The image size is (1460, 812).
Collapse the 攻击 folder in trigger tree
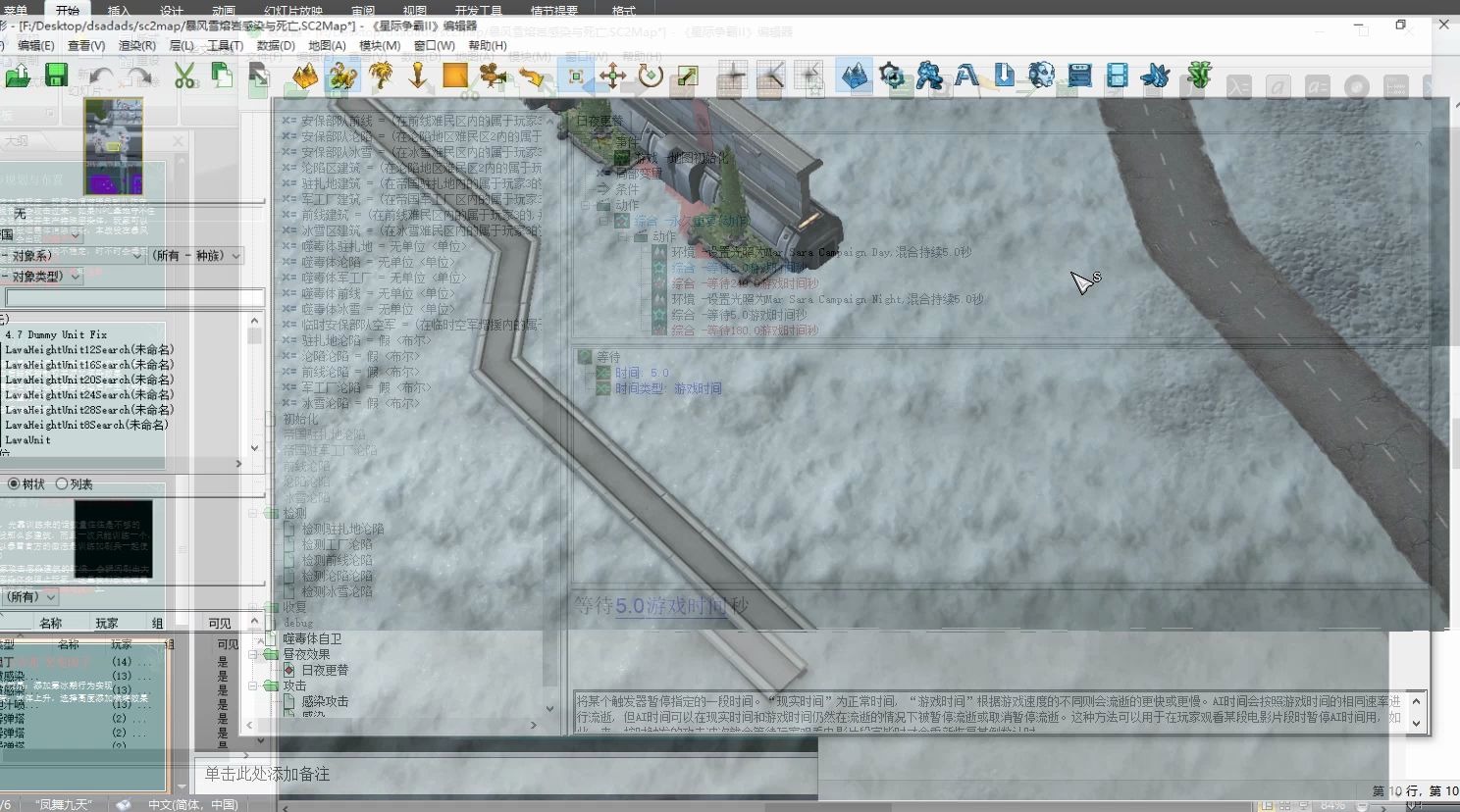coord(254,685)
